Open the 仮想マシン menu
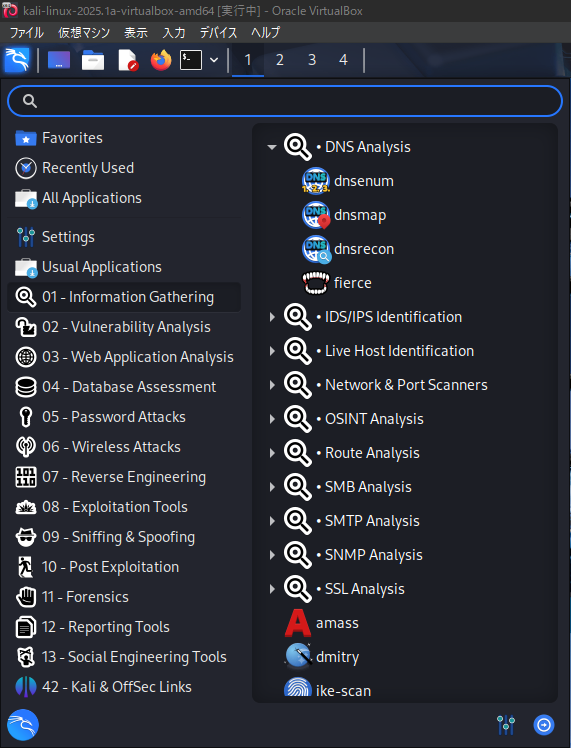Image resolution: width=571 pixels, height=748 pixels. tap(84, 32)
